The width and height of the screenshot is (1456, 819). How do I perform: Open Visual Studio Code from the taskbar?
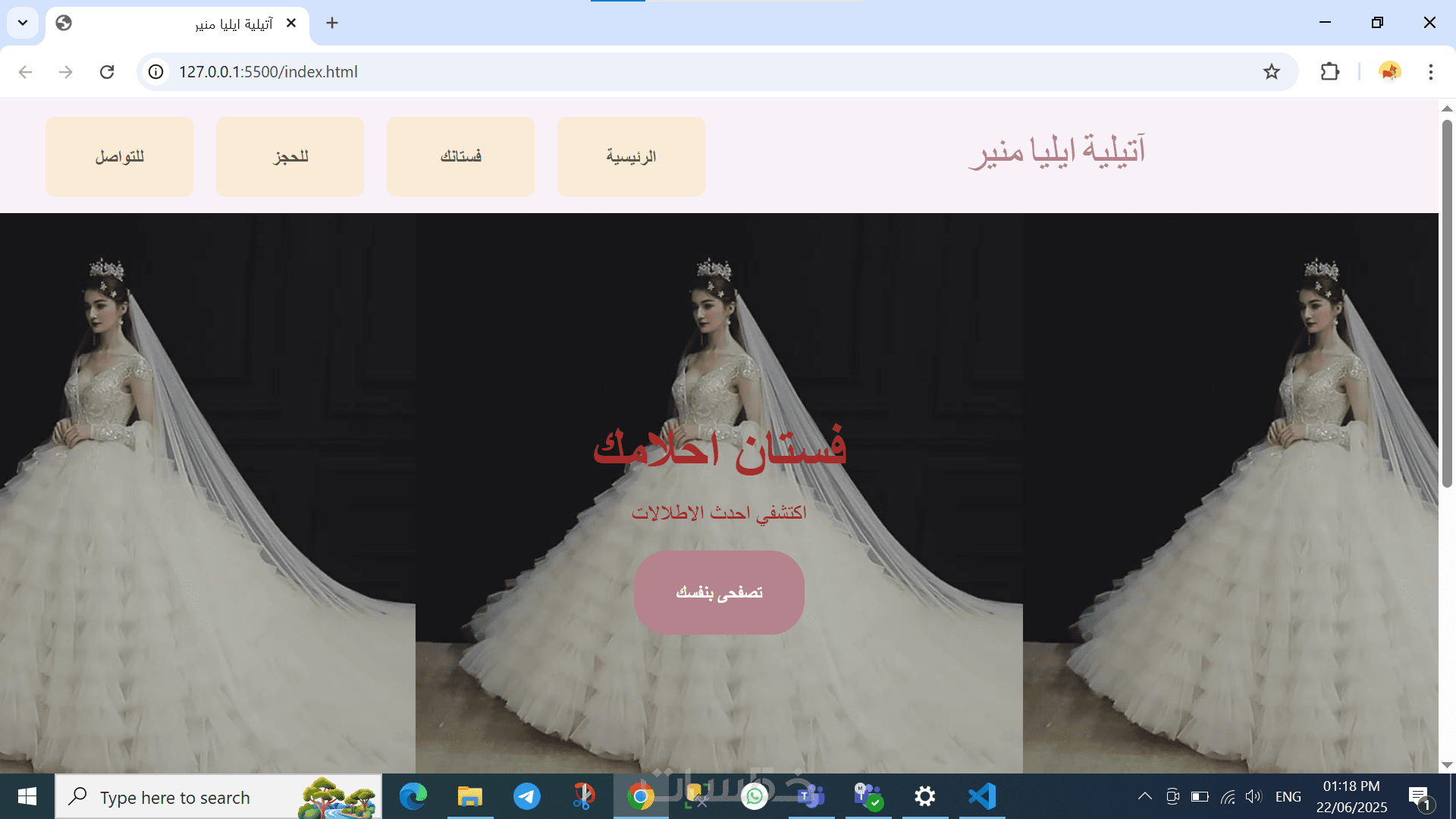pyautogui.click(x=982, y=796)
